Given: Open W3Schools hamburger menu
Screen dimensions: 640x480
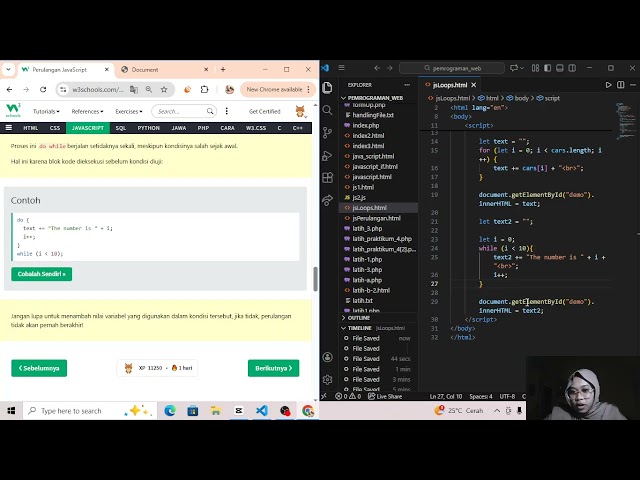Looking at the screenshot, I should click(9, 128).
